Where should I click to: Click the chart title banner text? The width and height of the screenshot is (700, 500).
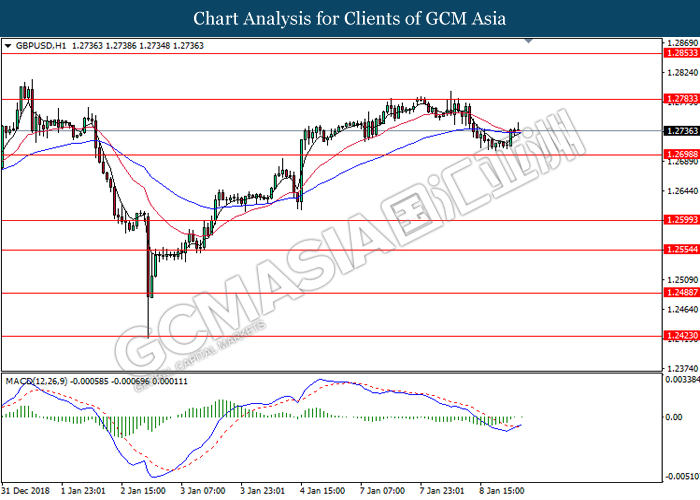click(x=349, y=19)
